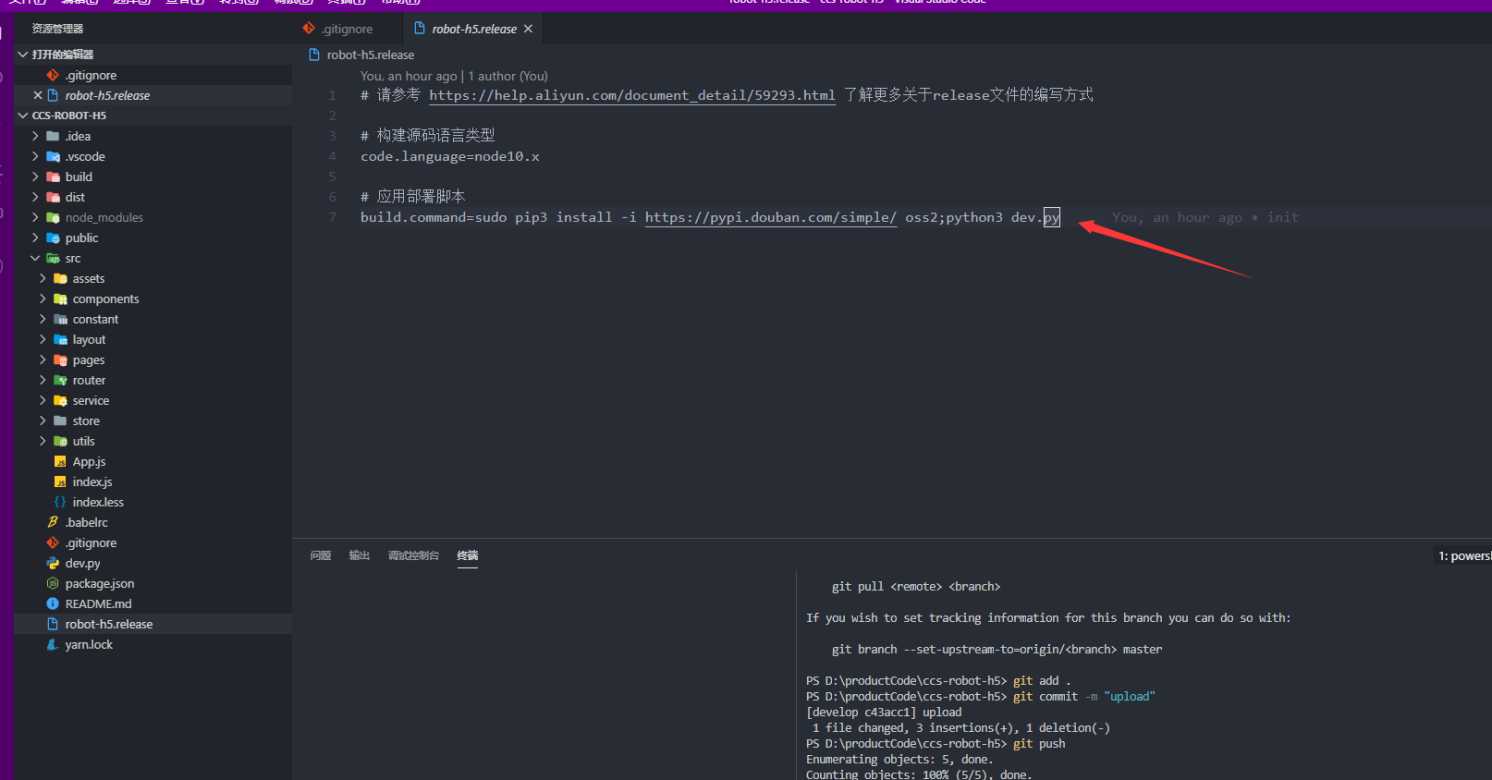This screenshot has width=1492, height=780.
Task: Click the Yarn icon beside yarn.lock
Action: click(x=53, y=645)
